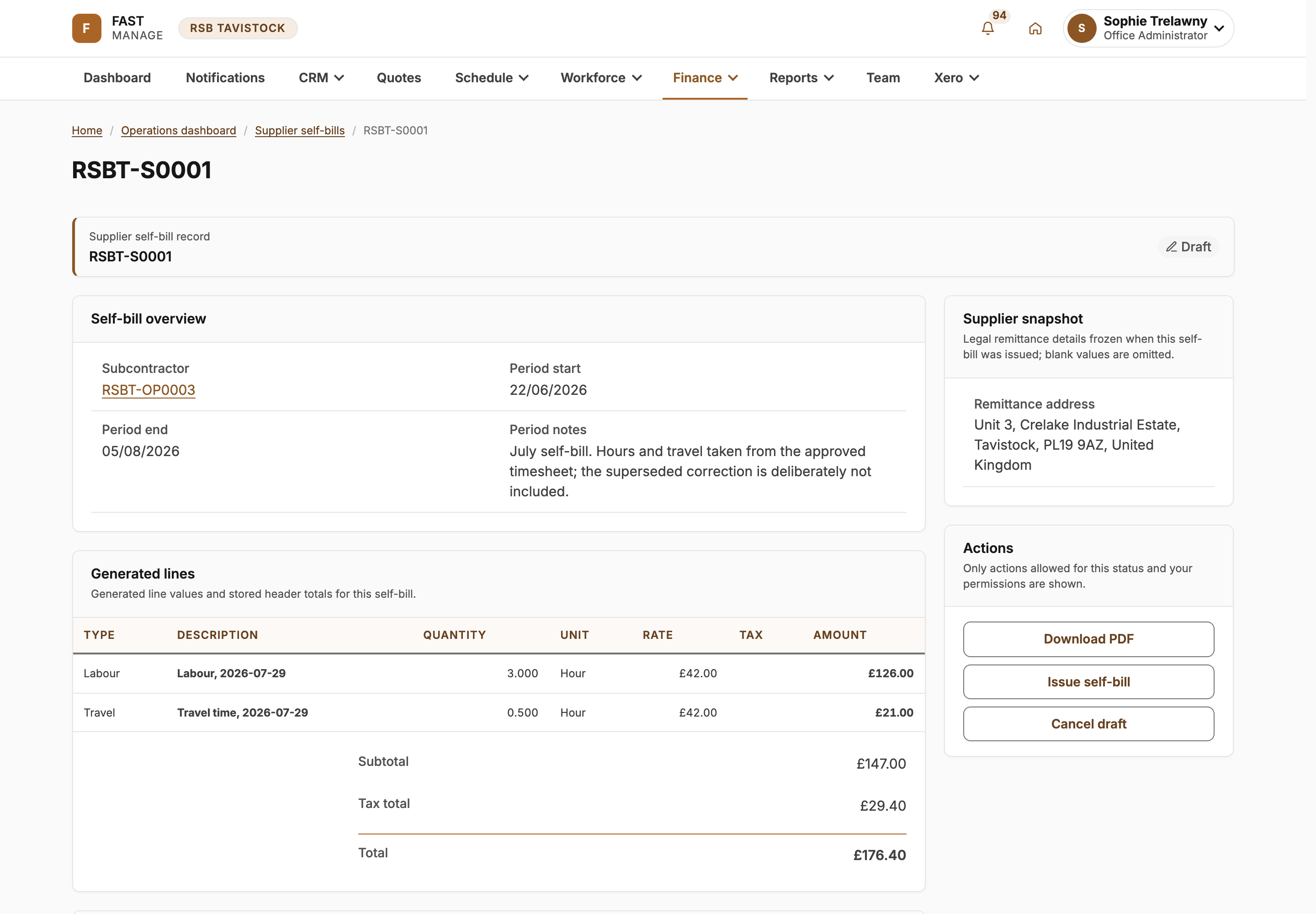Click the Fast Manage F logo
Viewport: 1316px width, 914px height.
[86, 28]
